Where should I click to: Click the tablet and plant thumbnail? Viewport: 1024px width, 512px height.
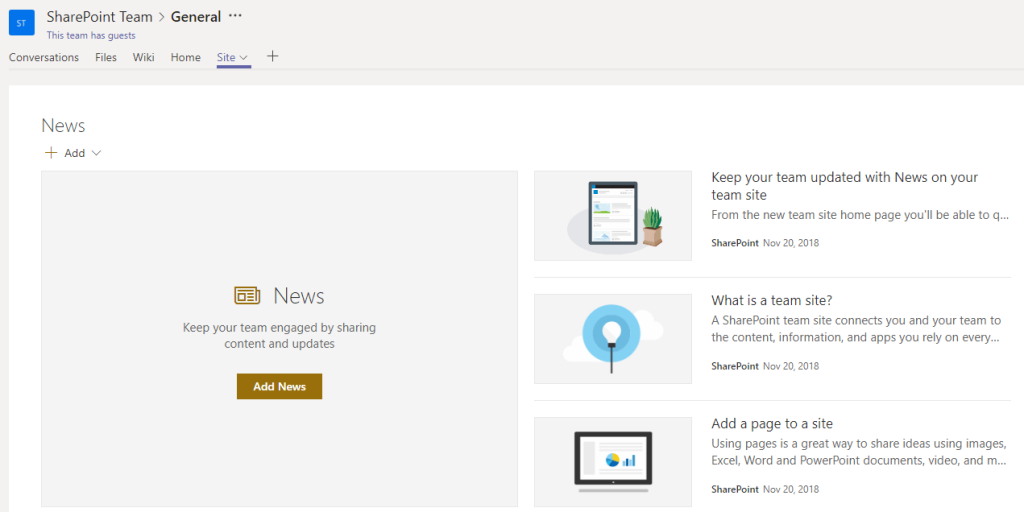(613, 216)
